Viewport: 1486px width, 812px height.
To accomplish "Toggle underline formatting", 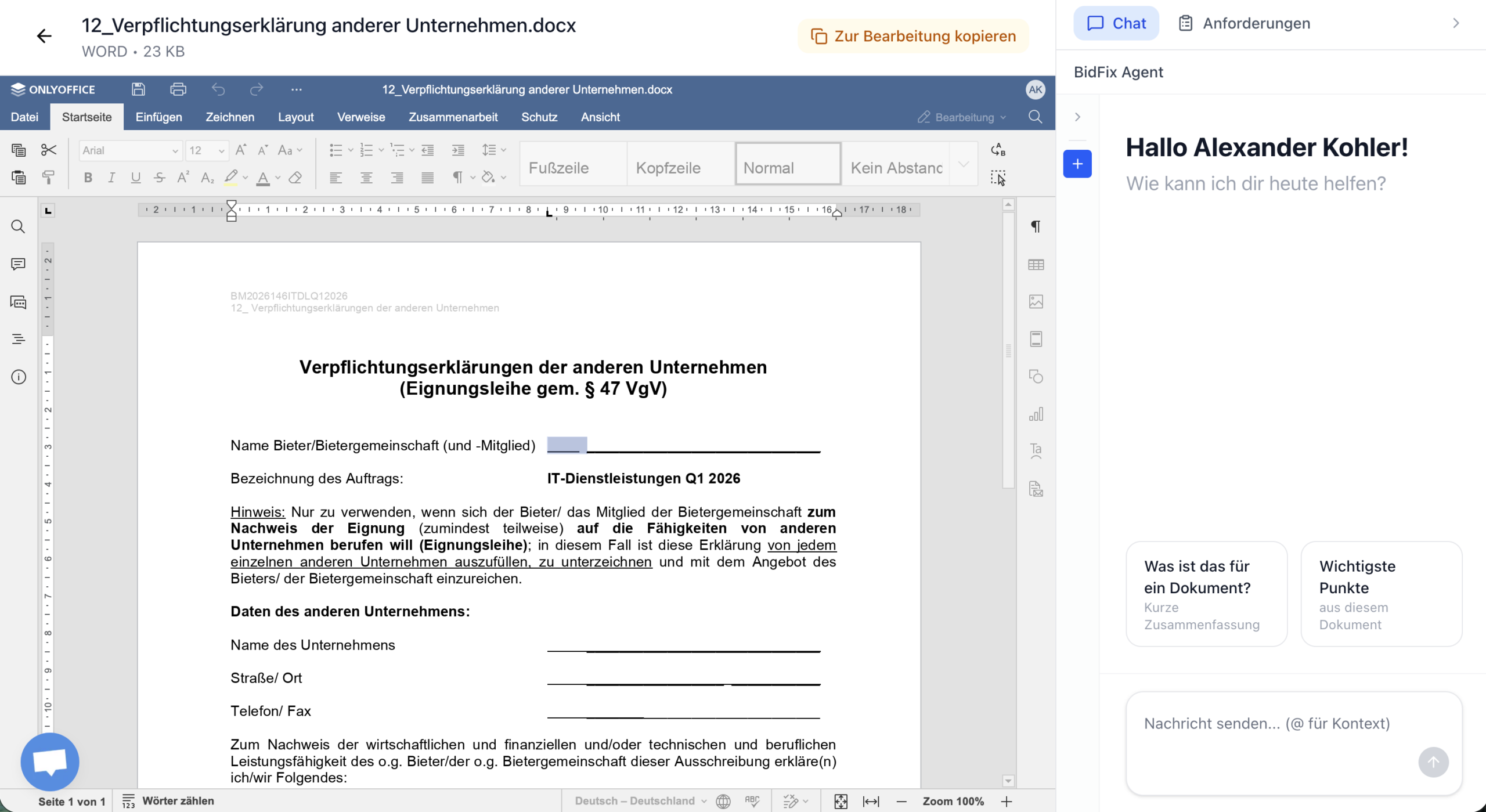I will coord(136,178).
